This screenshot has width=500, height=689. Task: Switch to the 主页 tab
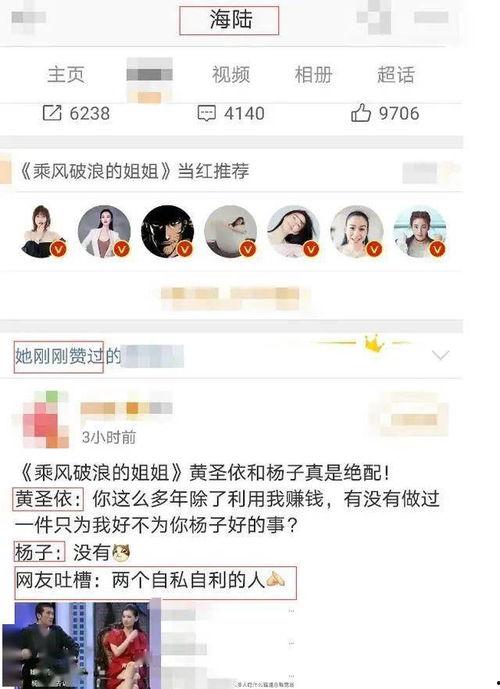tap(66, 75)
